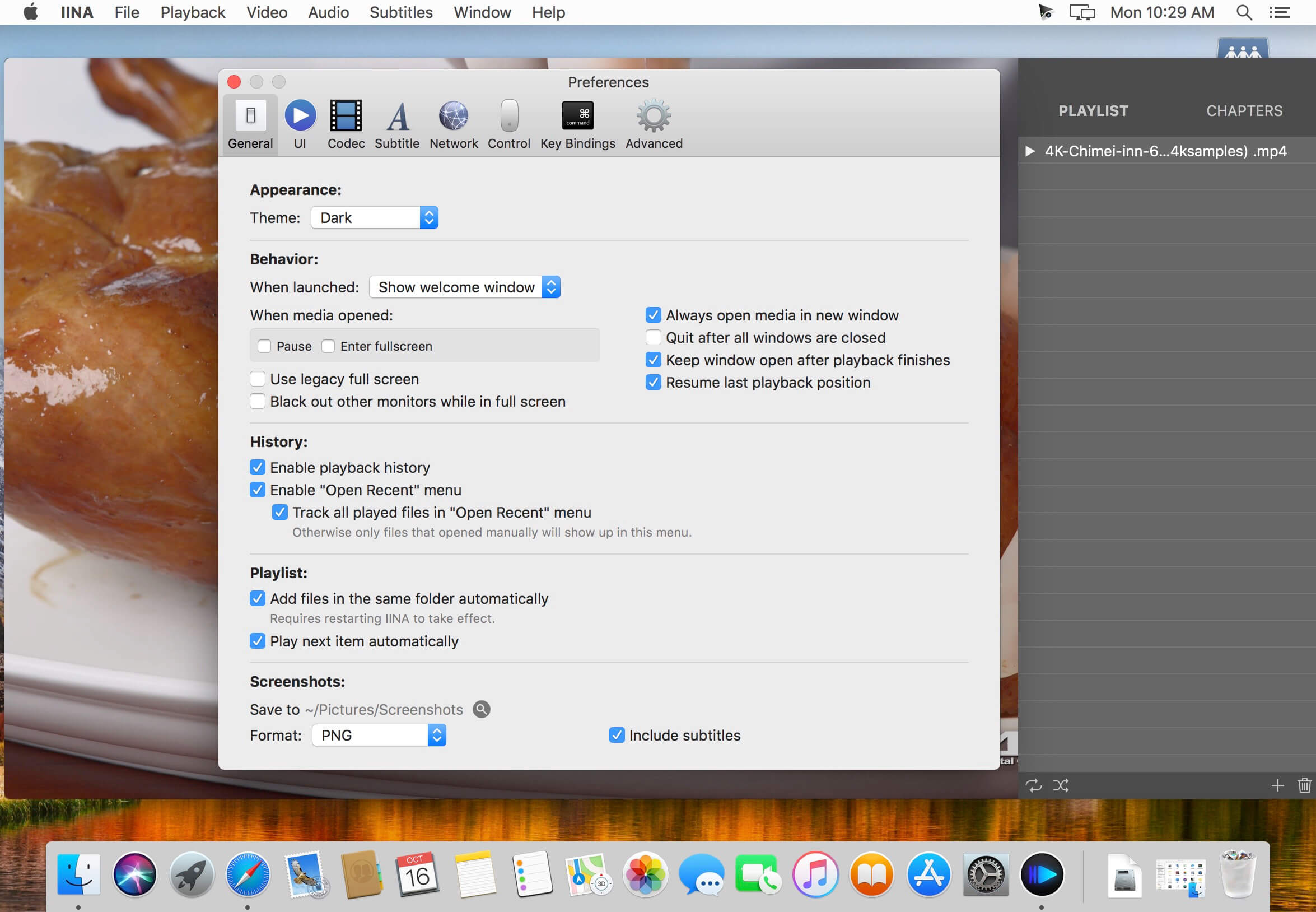The image size is (1316, 912).
Task: Expand the When launched dropdown
Action: pos(464,287)
